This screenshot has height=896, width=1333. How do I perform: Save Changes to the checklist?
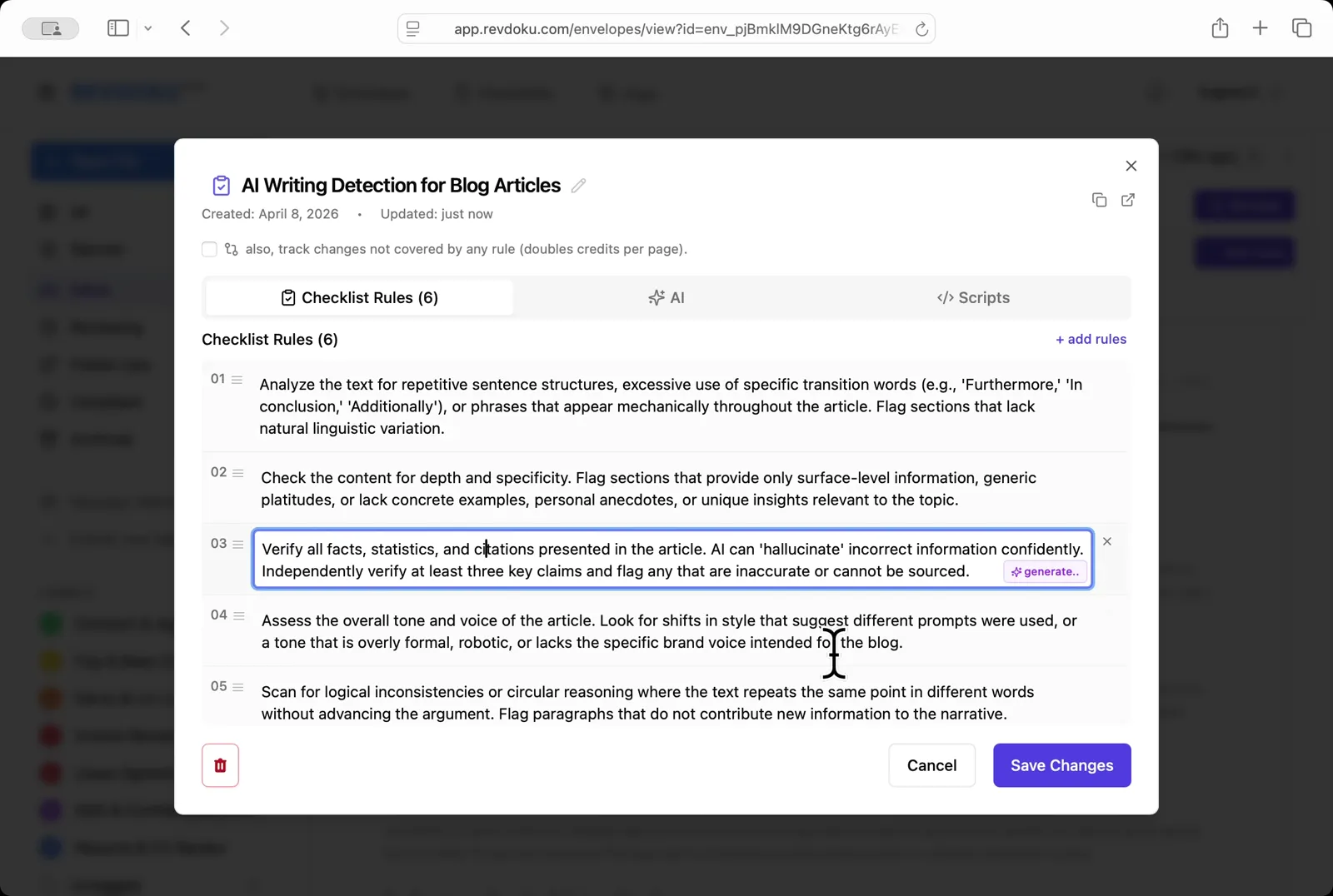1061,764
